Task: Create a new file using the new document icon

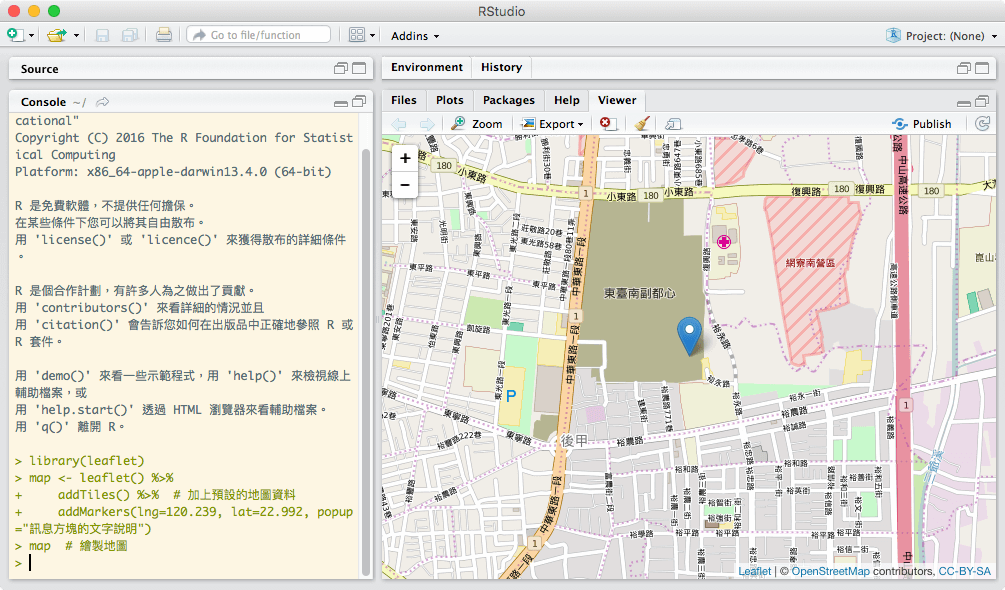Action: coord(14,35)
